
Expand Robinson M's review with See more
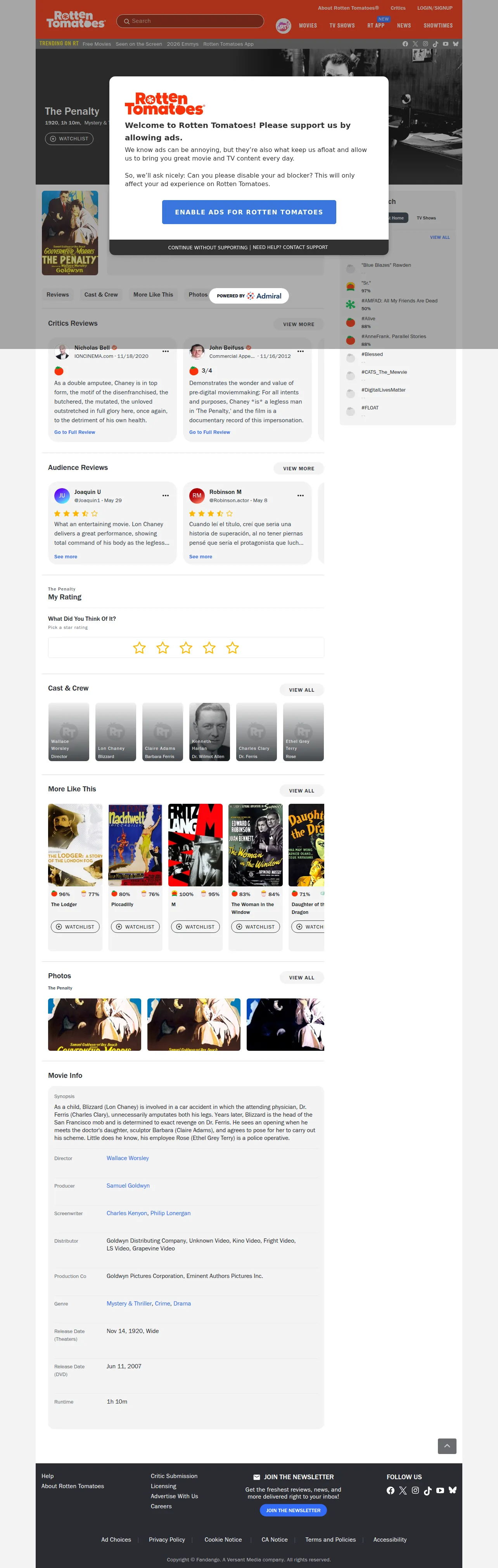[x=201, y=557]
